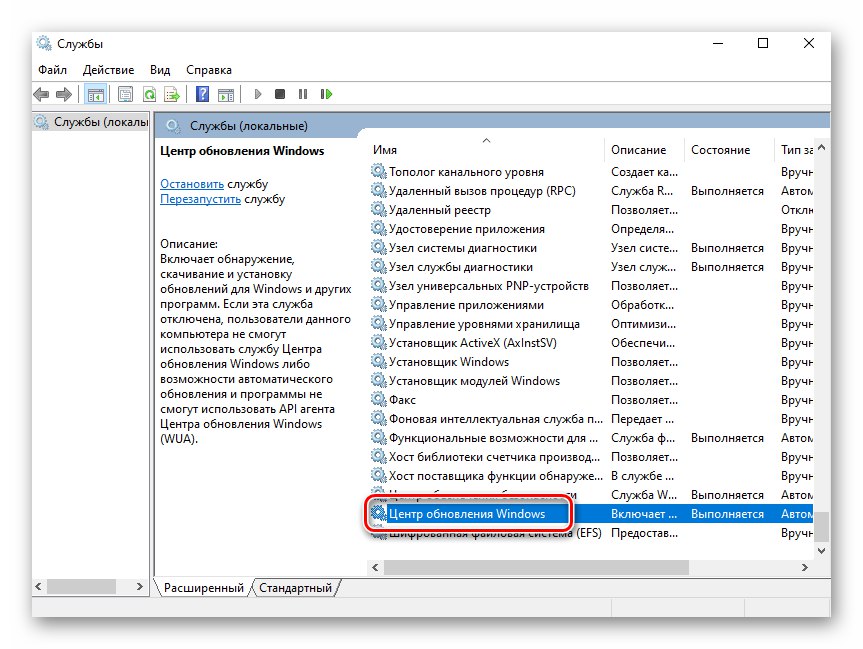This screenshot has height=649, width=863.
Task: Select Функциональные возможности для ... service
Action: pyautogui.click(x=493, y=438)
